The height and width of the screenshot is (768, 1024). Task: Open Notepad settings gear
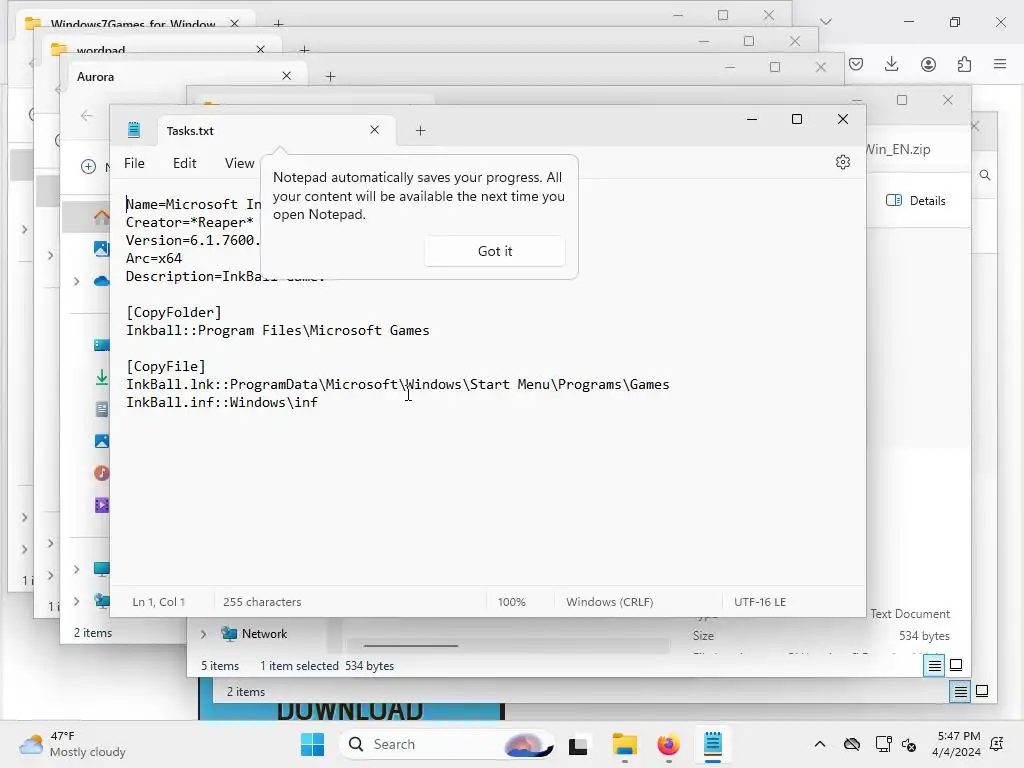coord(842,162)
